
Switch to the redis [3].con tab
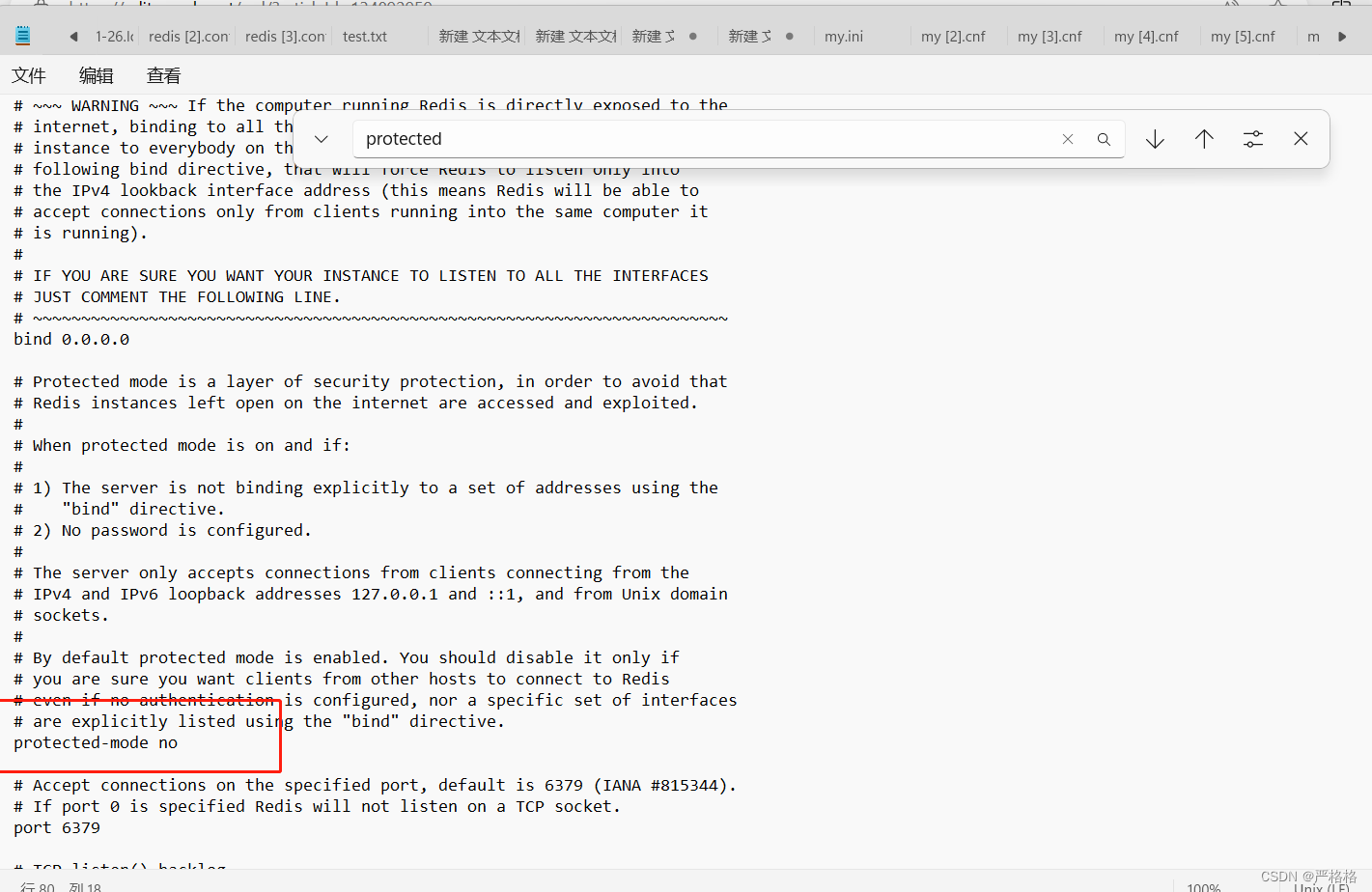coord(285,37)
